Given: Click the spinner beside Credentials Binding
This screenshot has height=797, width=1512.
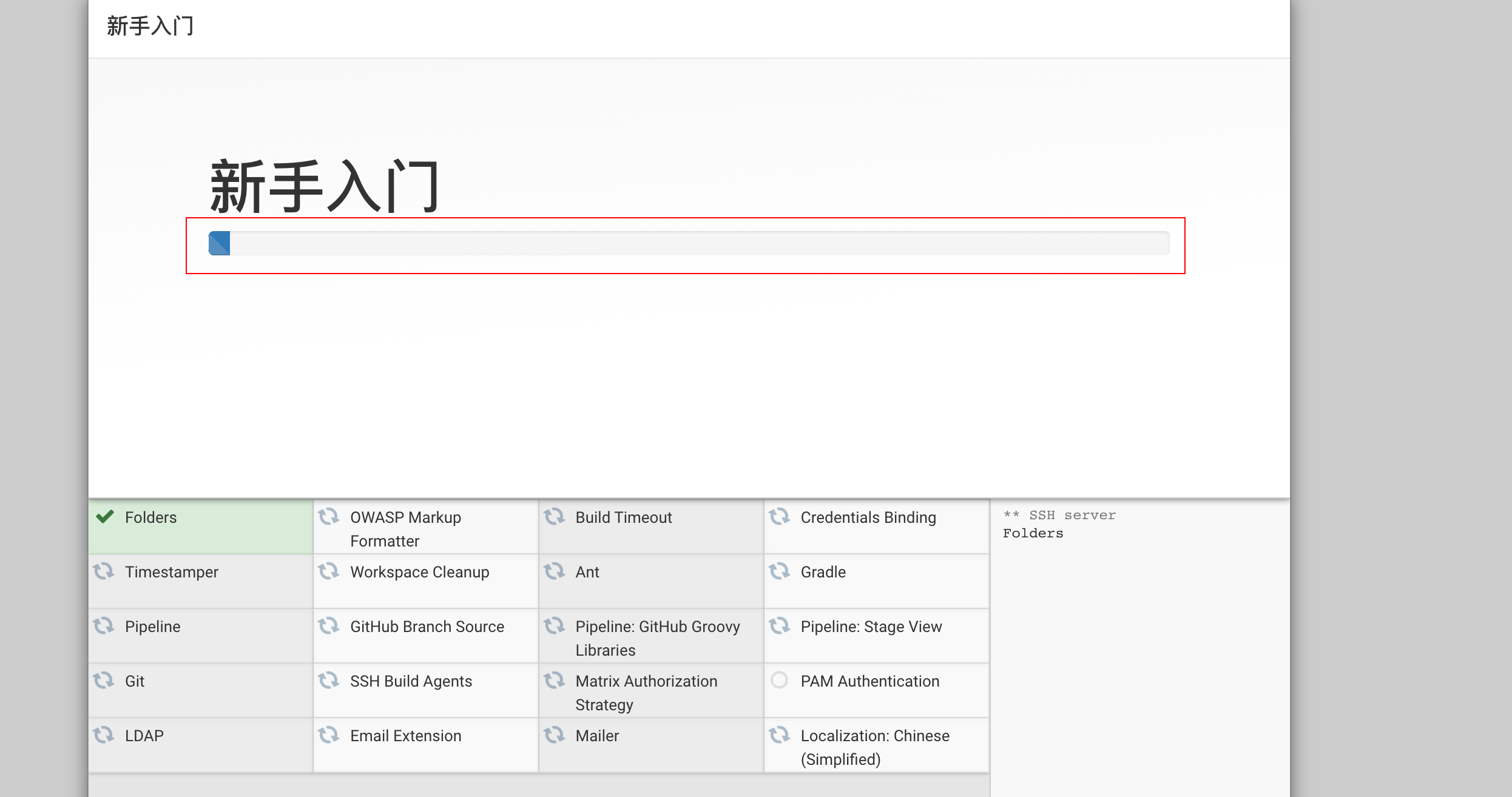Looking at the screenshot, I should click(x=780, y=517).
